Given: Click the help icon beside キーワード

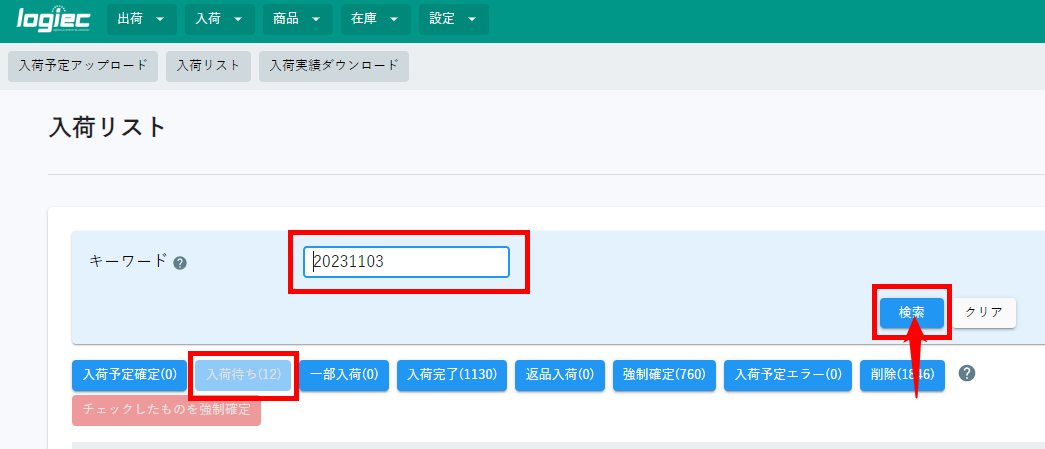Looking at the screenshot, I should tap(180, 263).
